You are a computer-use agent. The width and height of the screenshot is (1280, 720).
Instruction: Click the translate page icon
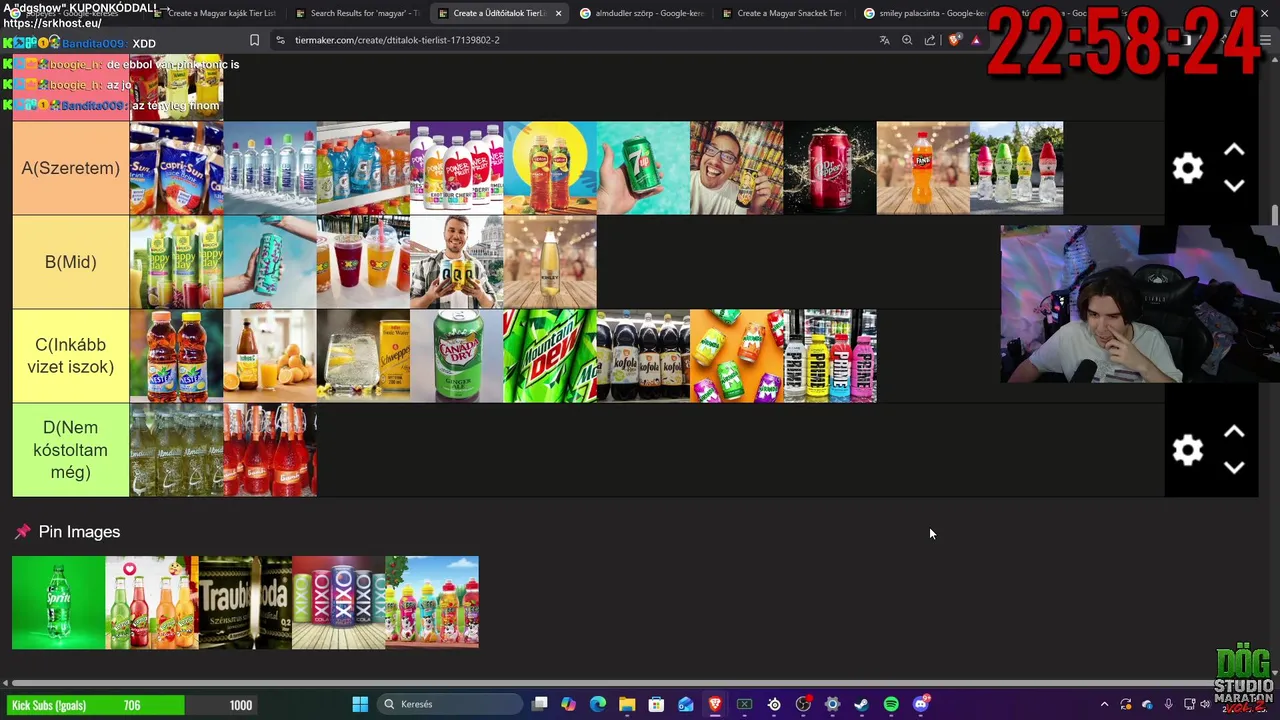[x=884, y=40]
